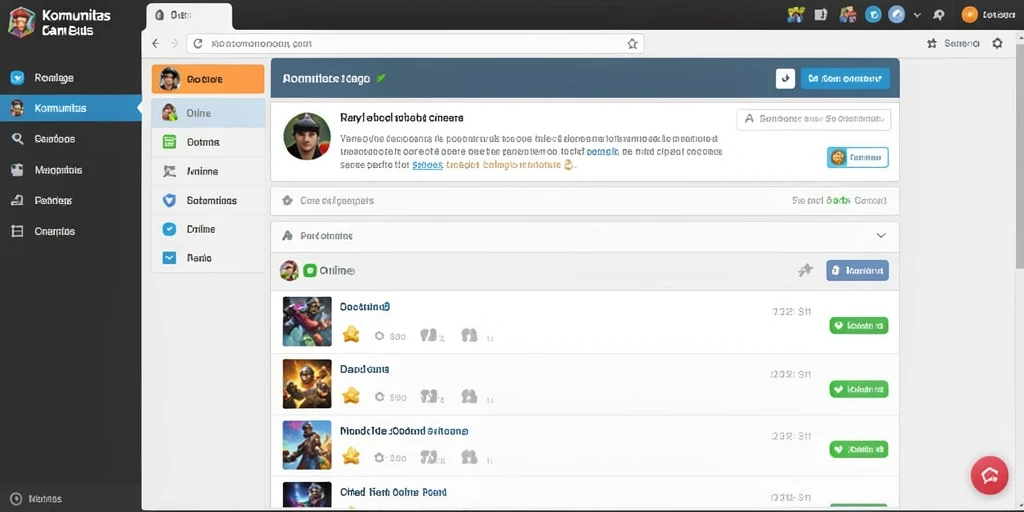
Task: Click the small avatar in the Online header row
Action: click(x=289, y=270)
